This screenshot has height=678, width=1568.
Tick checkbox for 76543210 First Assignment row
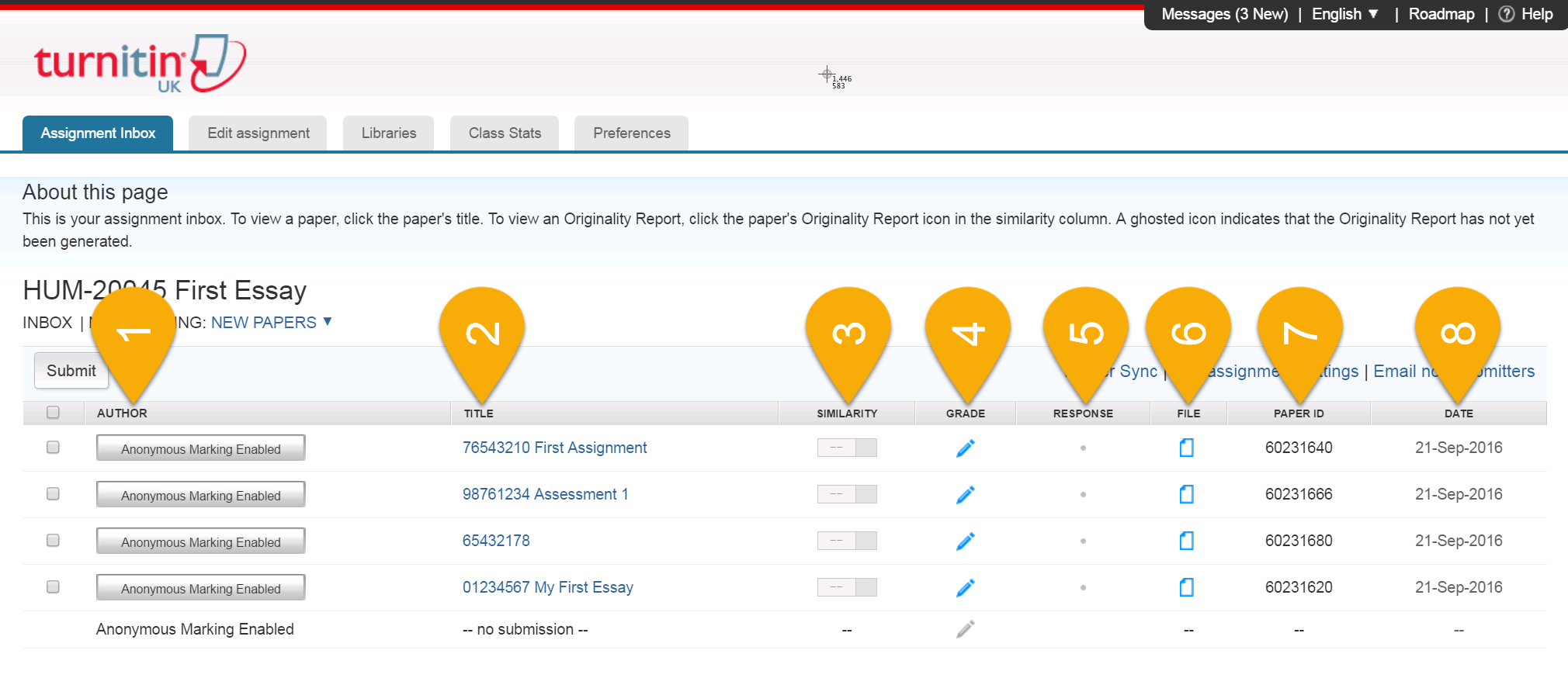[53, 447]
